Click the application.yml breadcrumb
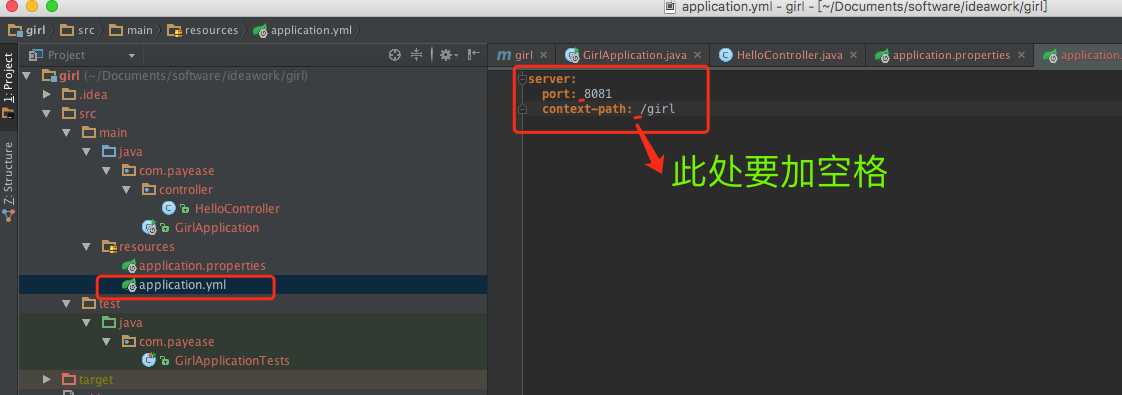This screenshot has height=395, width=1122. (x=303, y=30)
